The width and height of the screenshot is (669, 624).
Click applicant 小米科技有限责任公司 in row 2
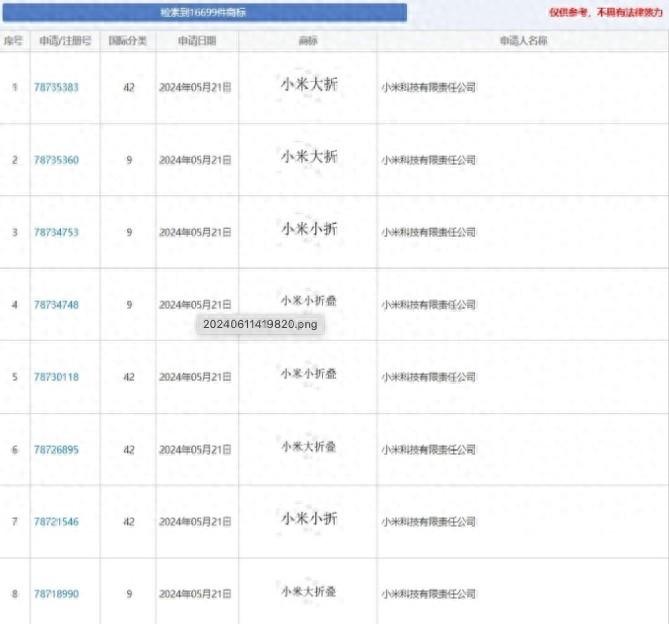click(428, 160)
